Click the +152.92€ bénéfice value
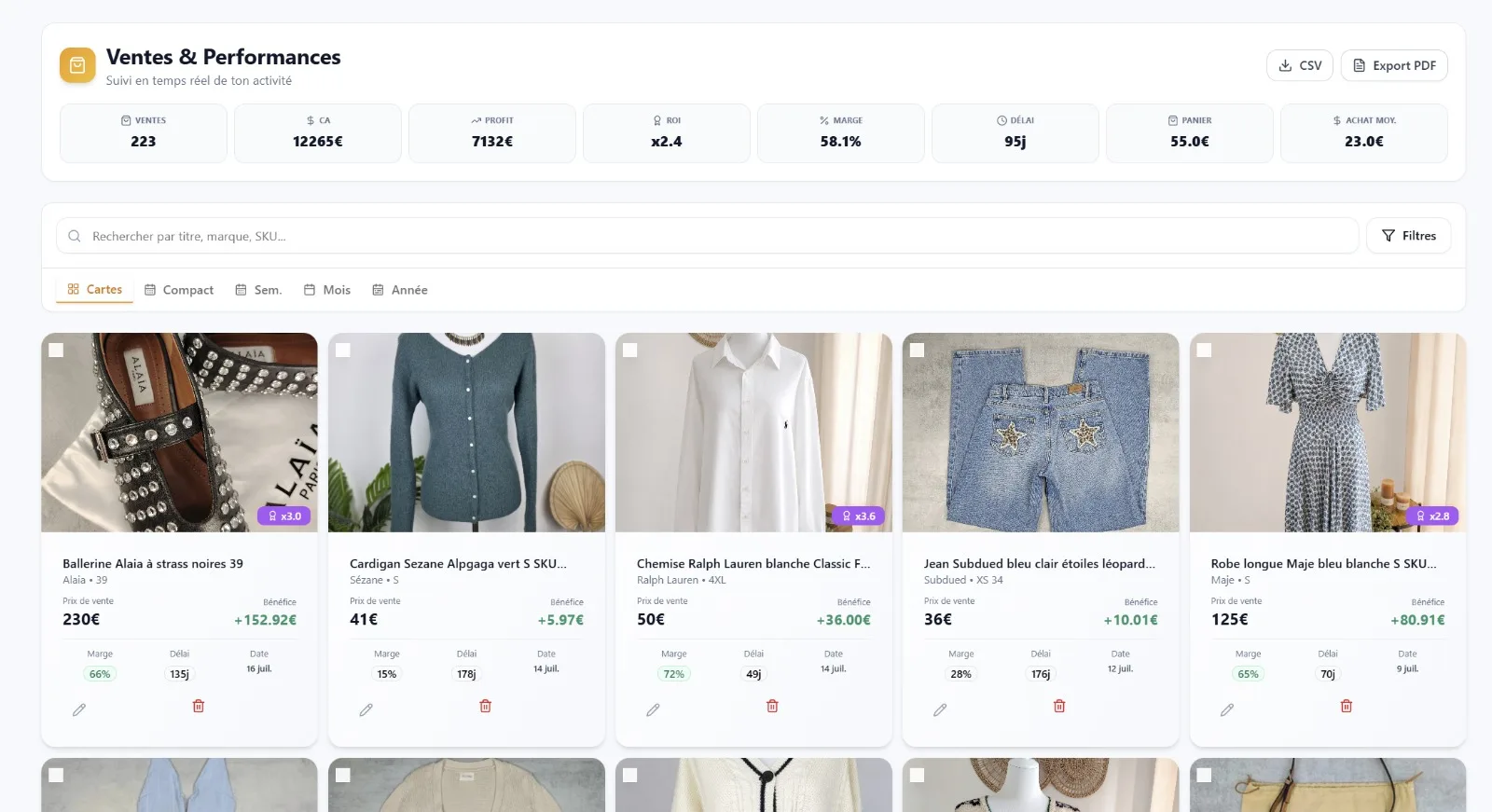 [x=266, y=620]
